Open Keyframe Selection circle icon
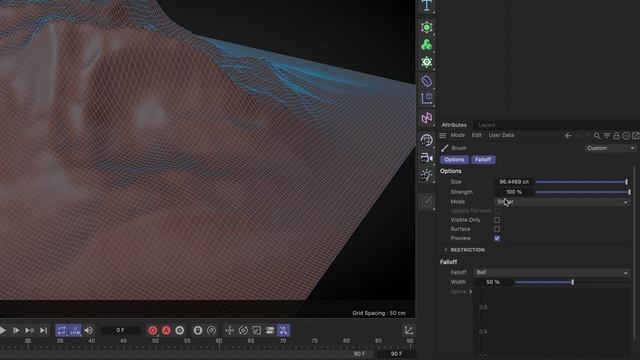 tap(180, 330)
